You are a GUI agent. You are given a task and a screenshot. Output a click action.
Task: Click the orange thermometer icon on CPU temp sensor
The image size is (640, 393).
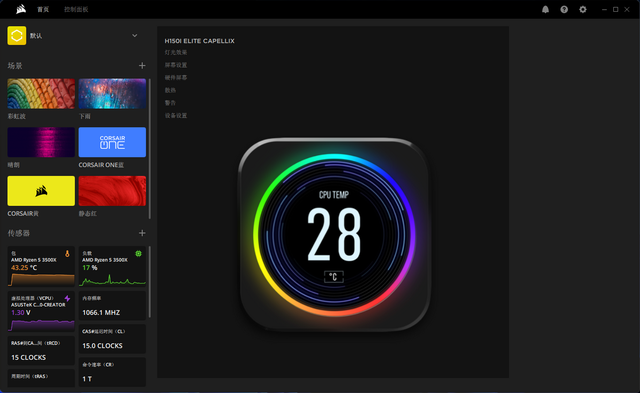point(67,253)
